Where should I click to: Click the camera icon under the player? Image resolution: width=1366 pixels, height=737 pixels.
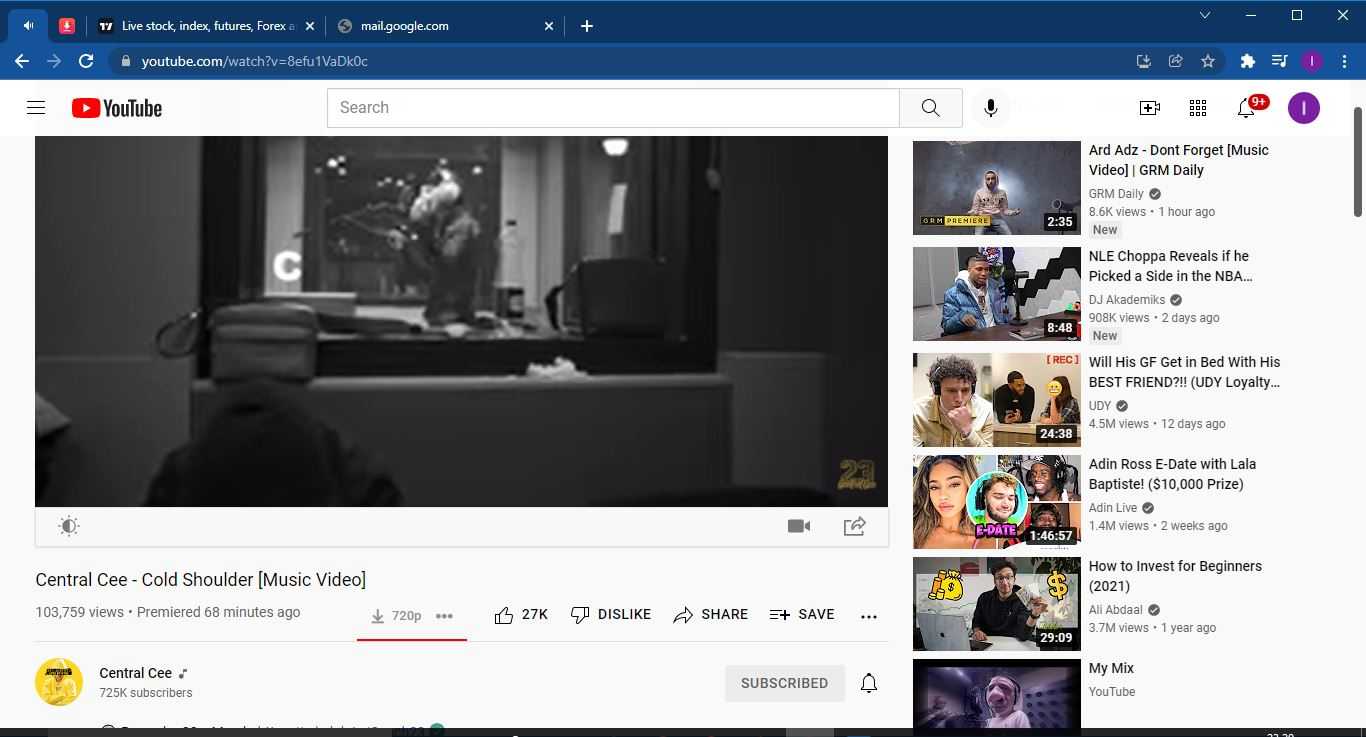[x=799, y=526]
